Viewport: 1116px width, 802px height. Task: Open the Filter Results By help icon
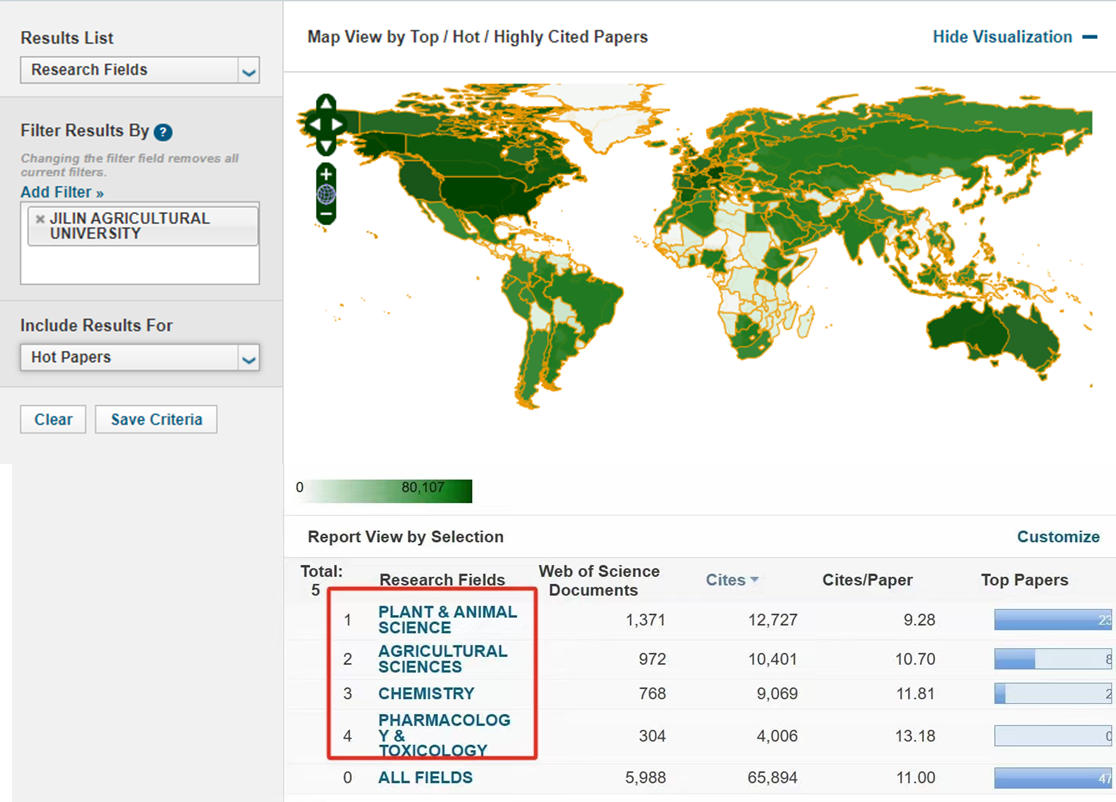(x=163, y=132)
